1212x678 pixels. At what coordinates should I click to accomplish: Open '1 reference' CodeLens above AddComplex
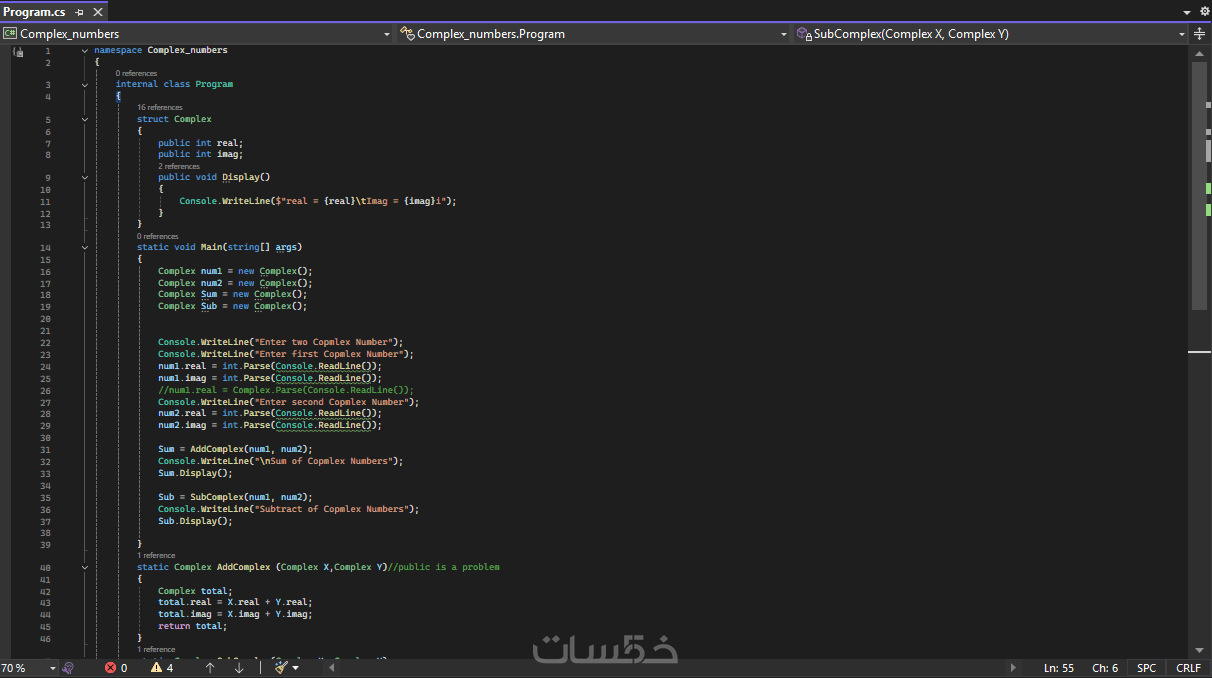click(156, 555)
